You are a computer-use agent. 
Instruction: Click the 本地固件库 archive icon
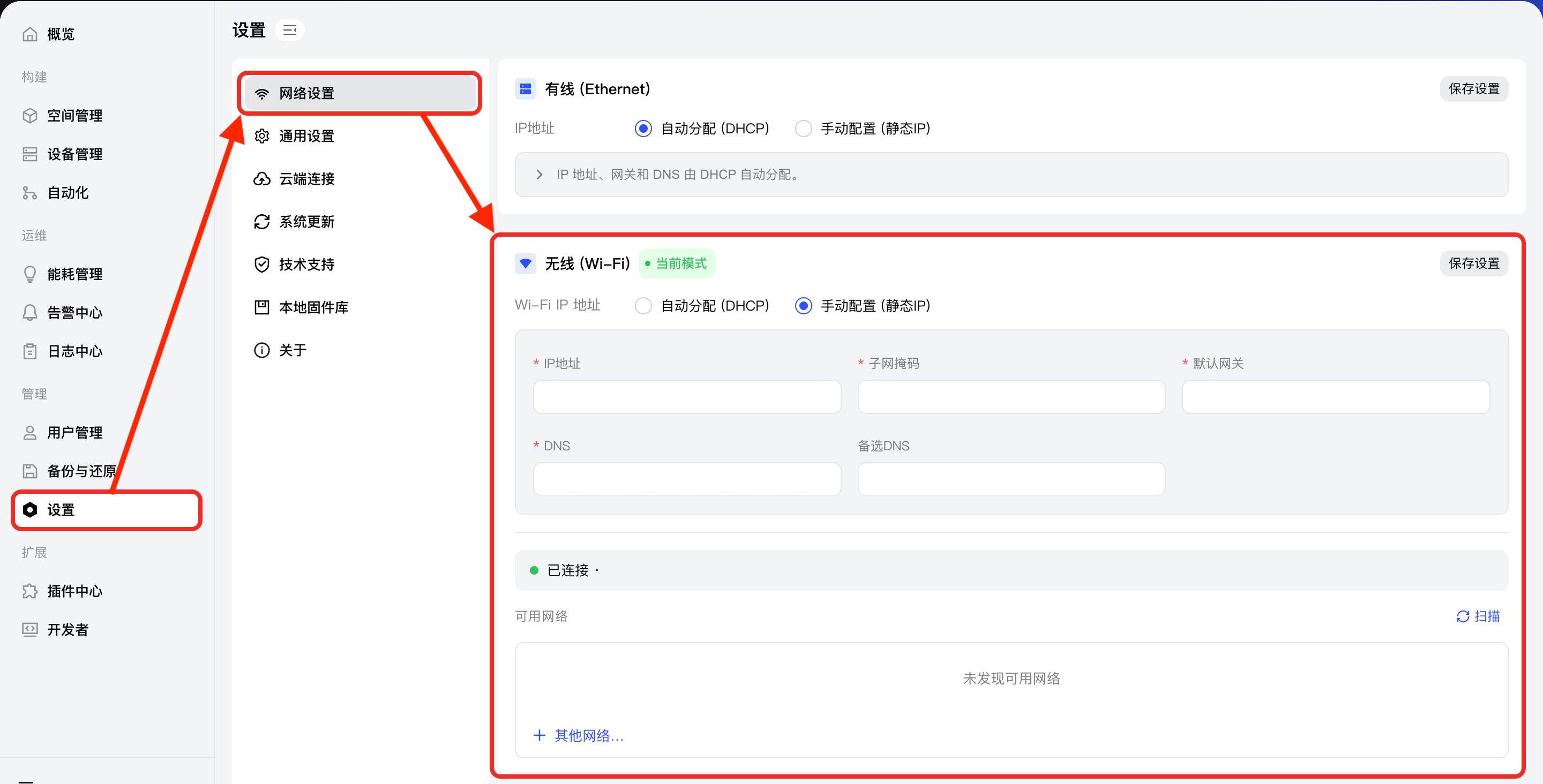click(262, 307)
